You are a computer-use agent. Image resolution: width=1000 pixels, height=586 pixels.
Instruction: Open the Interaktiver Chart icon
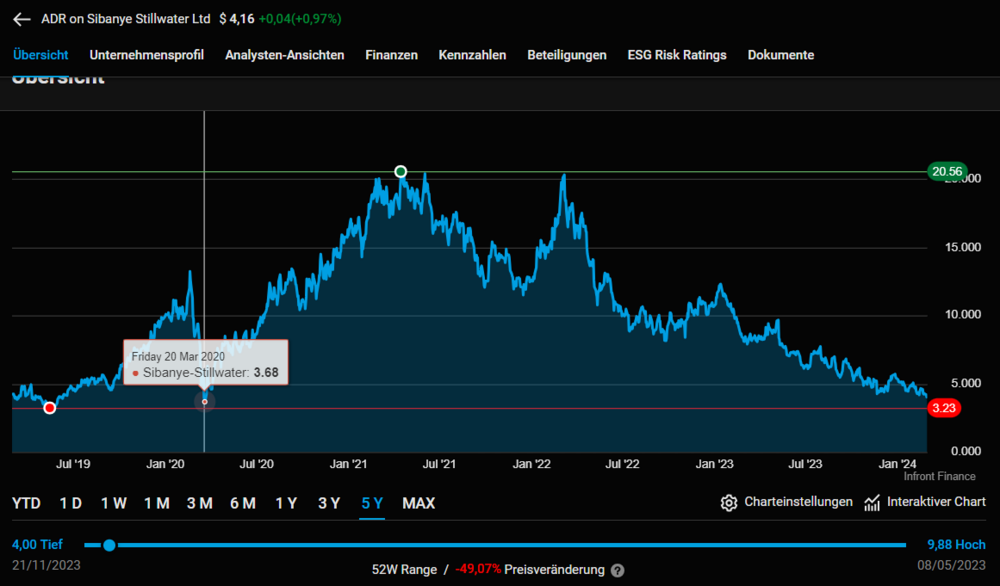872,503
